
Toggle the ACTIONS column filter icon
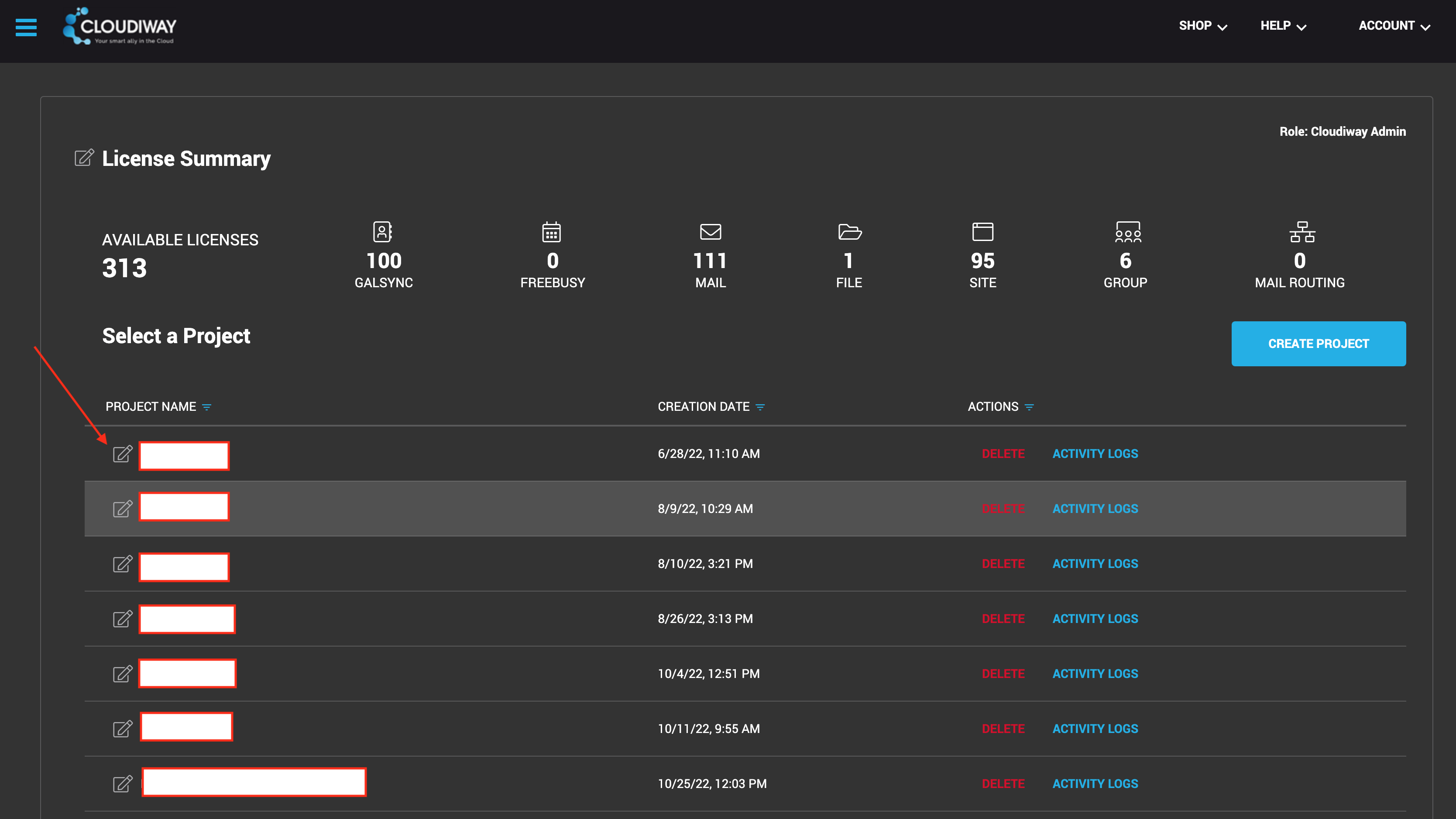[1029, 407]
